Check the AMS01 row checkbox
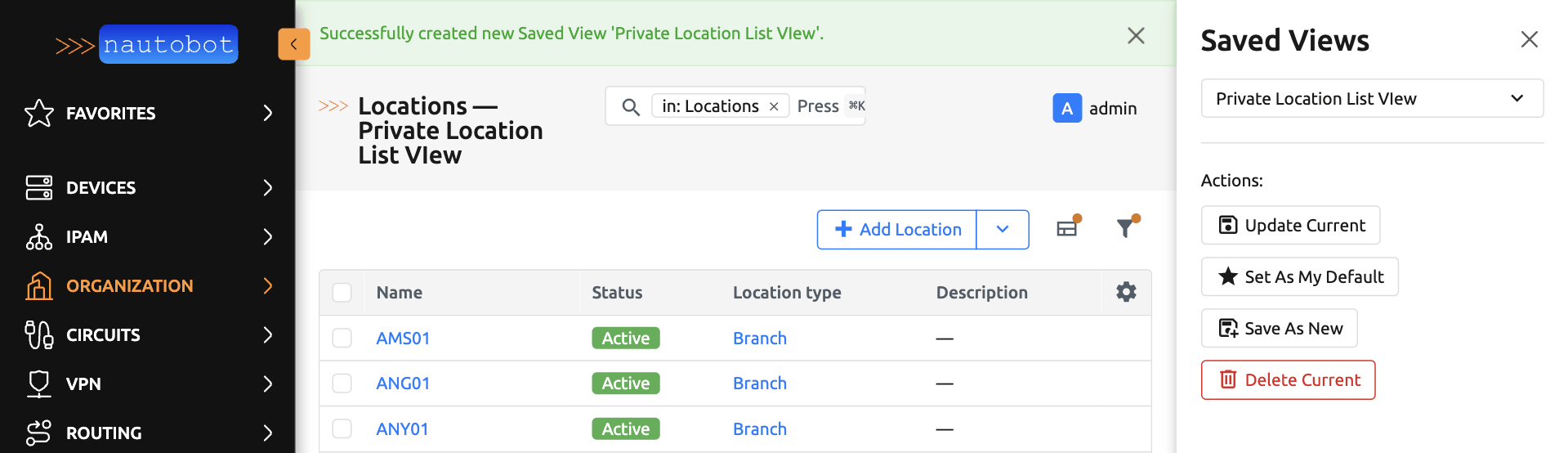The width and height of the screenshot is (1568, 453). coord(342,339)
